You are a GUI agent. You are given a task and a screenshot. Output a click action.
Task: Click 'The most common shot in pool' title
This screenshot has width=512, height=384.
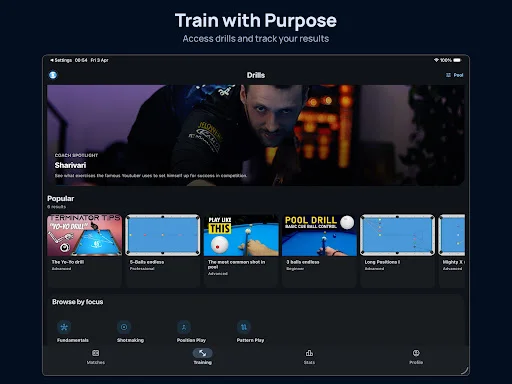[236, 265]
